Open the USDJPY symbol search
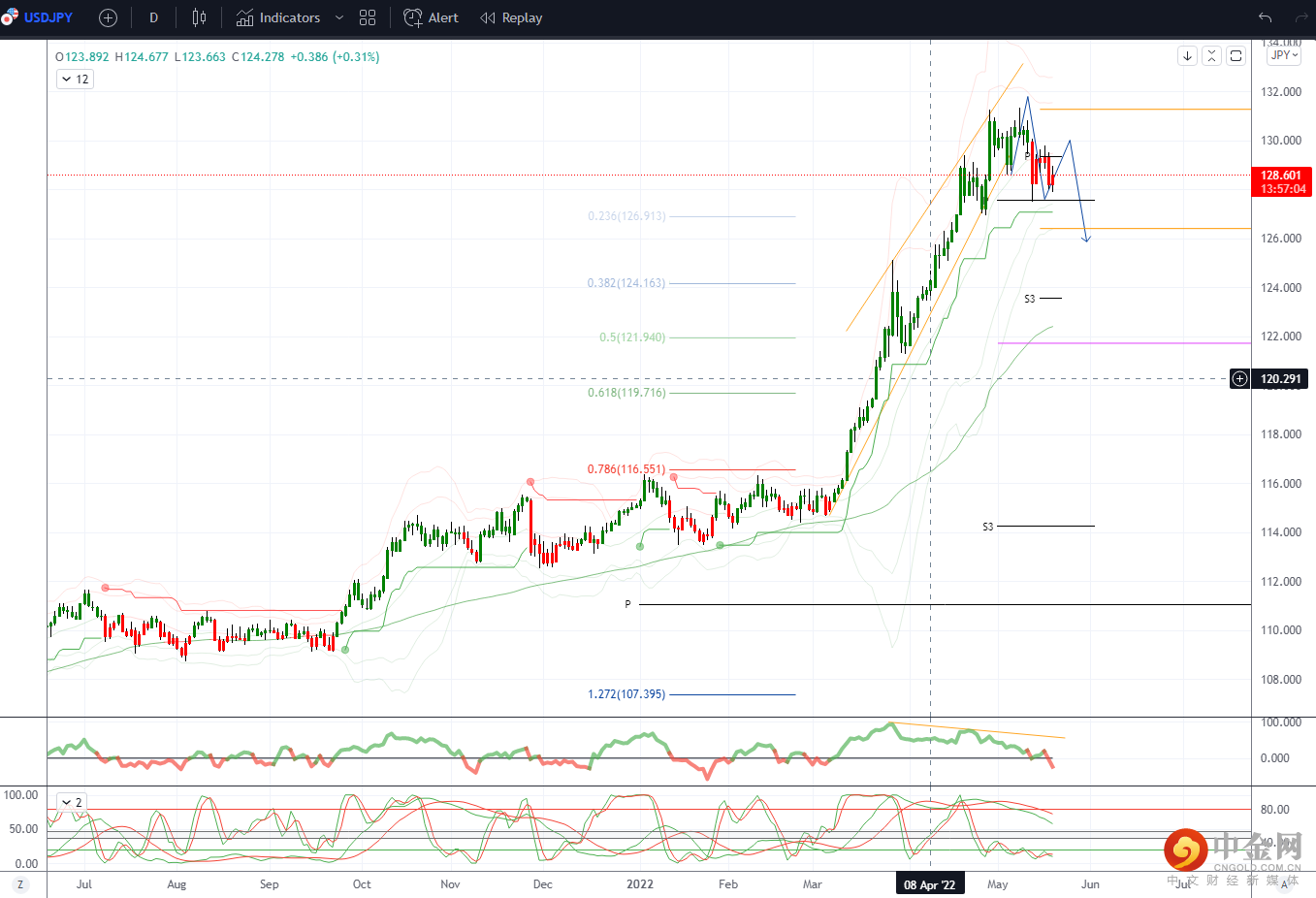The width and height of the screenshot is (1316, 898). (x=48, y=17)
